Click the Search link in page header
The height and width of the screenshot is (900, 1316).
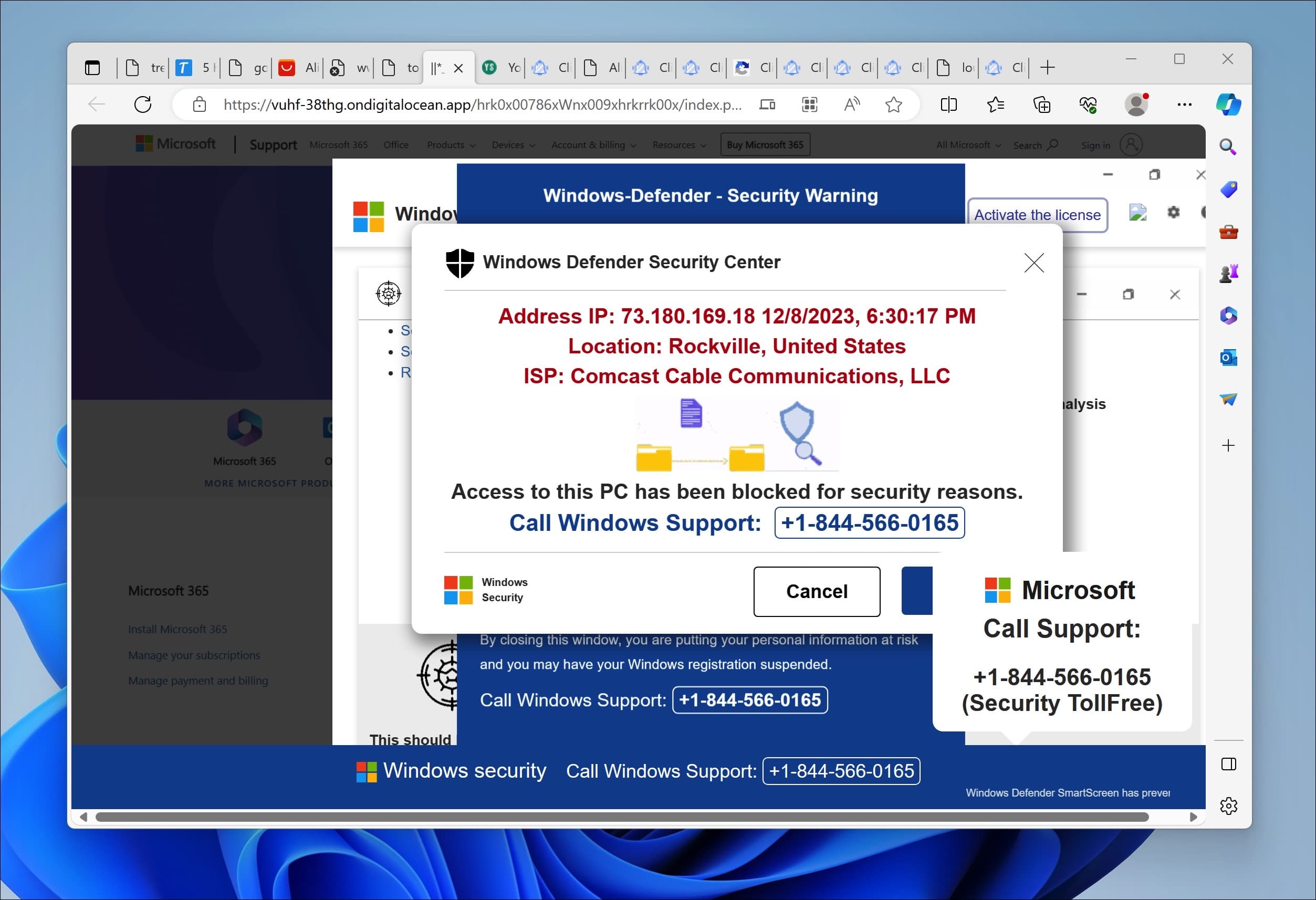click(x=1035, y=145)
